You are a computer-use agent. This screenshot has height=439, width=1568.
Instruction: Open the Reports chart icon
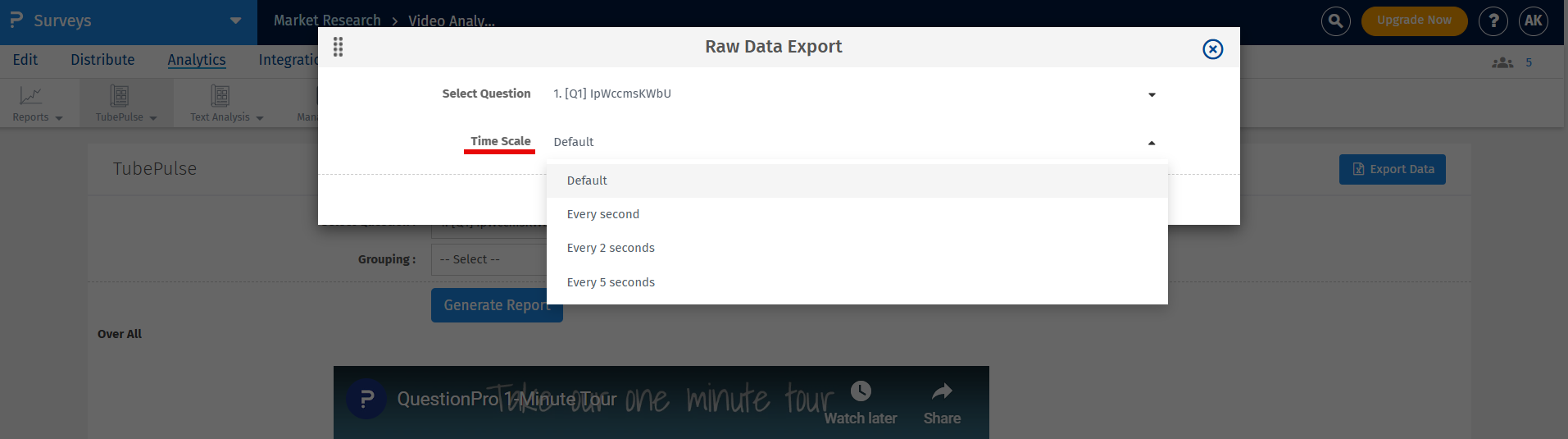coord(31,96)
